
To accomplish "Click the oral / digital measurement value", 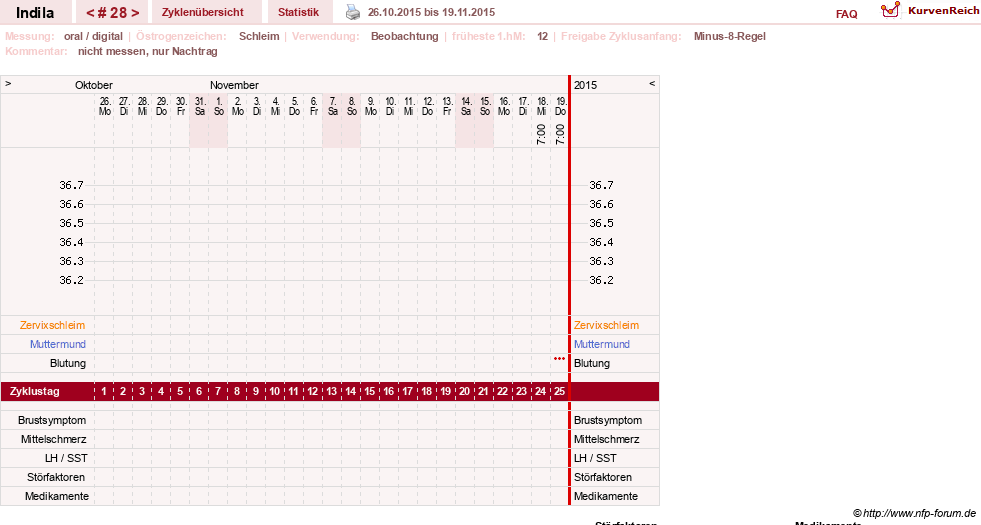I will 93,36.
